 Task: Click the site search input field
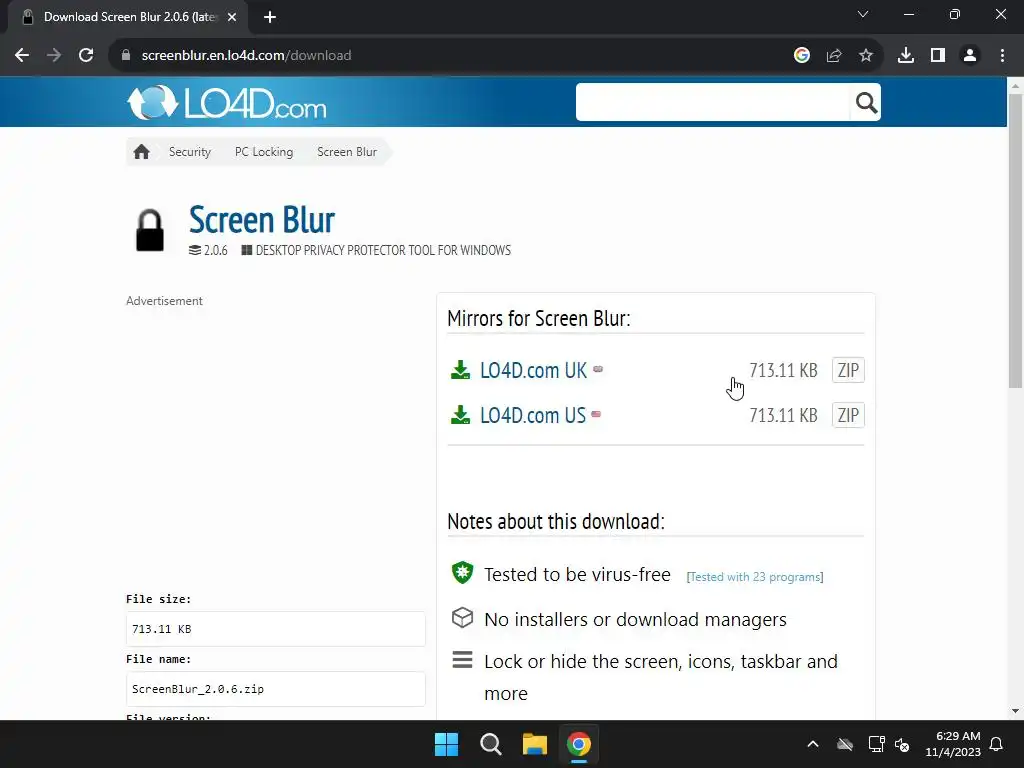coord(712,103)
